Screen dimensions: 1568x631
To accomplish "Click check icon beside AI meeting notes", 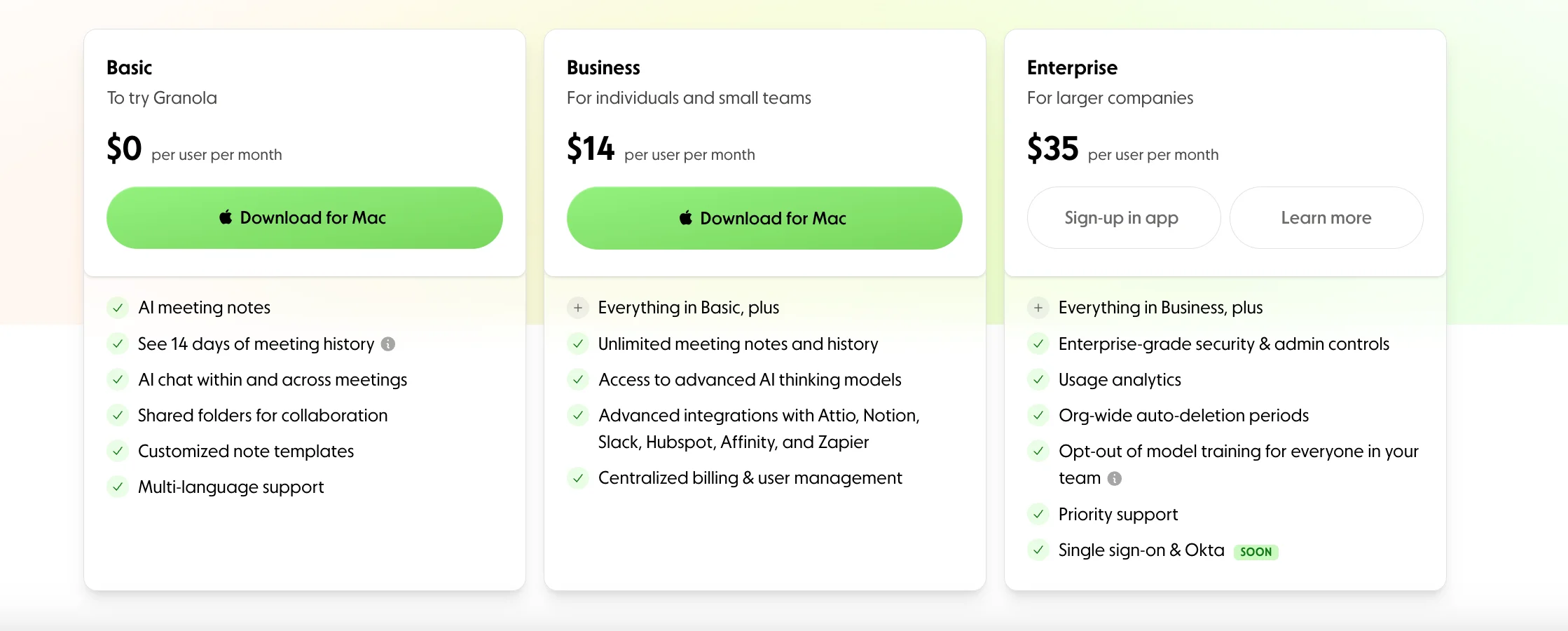I will [118, 308].
